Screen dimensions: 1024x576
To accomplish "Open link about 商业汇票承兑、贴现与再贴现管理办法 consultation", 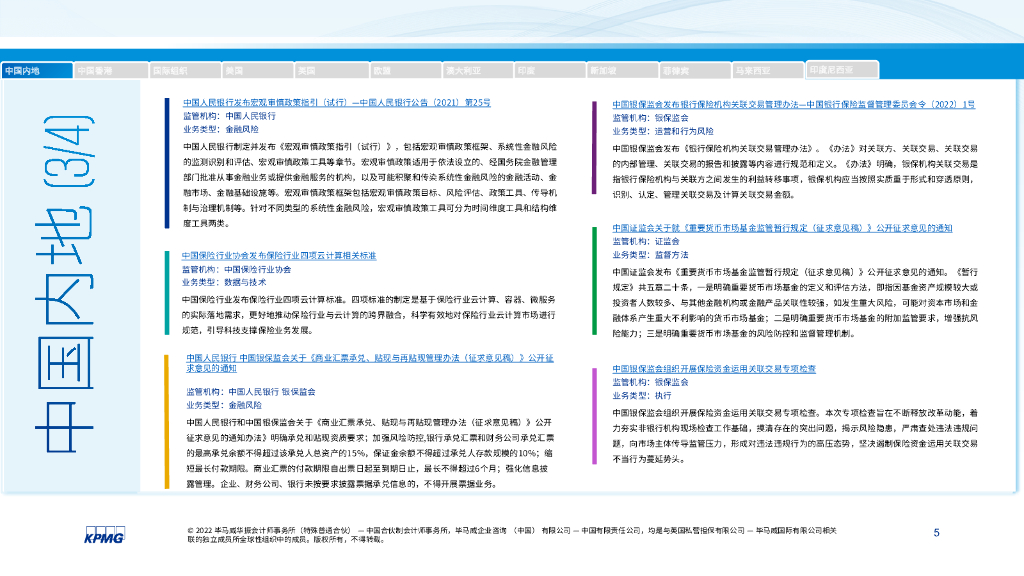I will click(x=370, y=363).
